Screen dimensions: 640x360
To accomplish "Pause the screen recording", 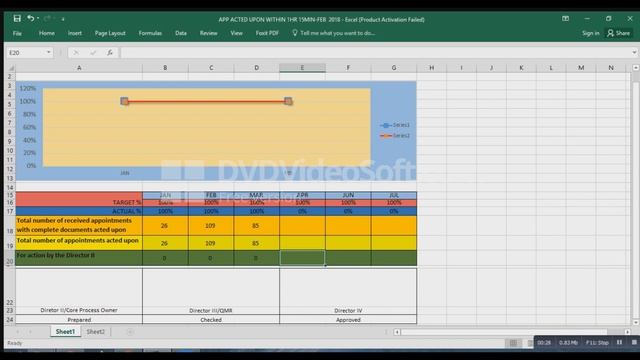I will (619, 342).
